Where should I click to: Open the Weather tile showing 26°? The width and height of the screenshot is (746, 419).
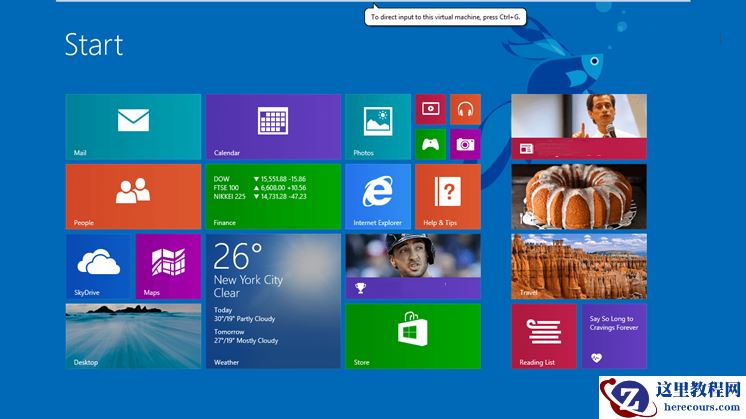click(x=273, y=301)
